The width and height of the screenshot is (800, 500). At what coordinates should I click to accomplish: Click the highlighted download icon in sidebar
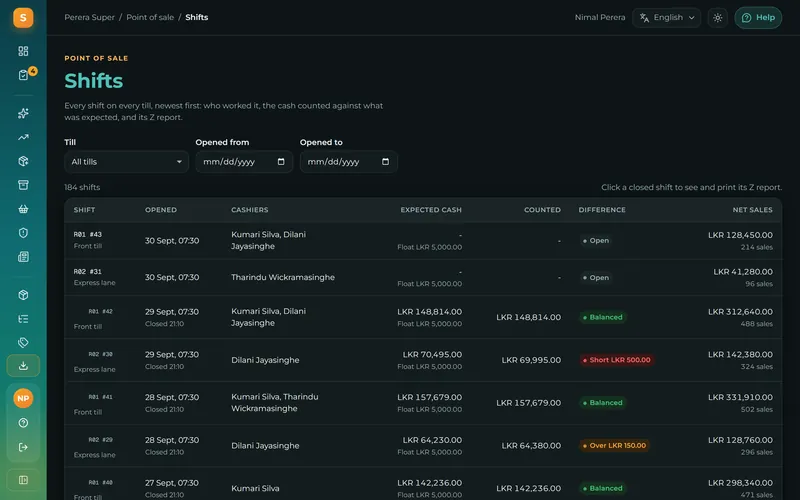tap(23, 366)
